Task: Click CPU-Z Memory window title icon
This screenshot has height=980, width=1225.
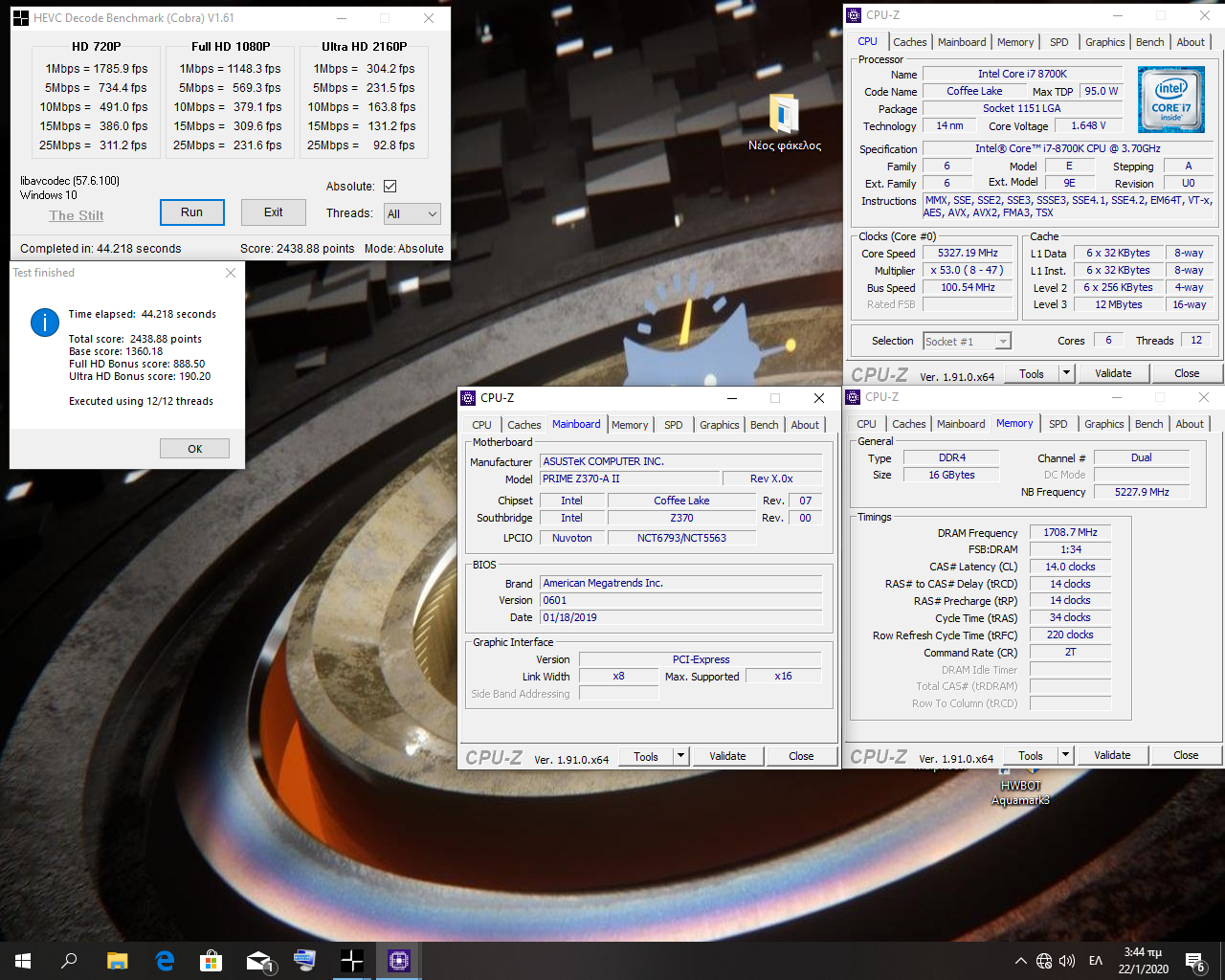Action: click(853, 397)
